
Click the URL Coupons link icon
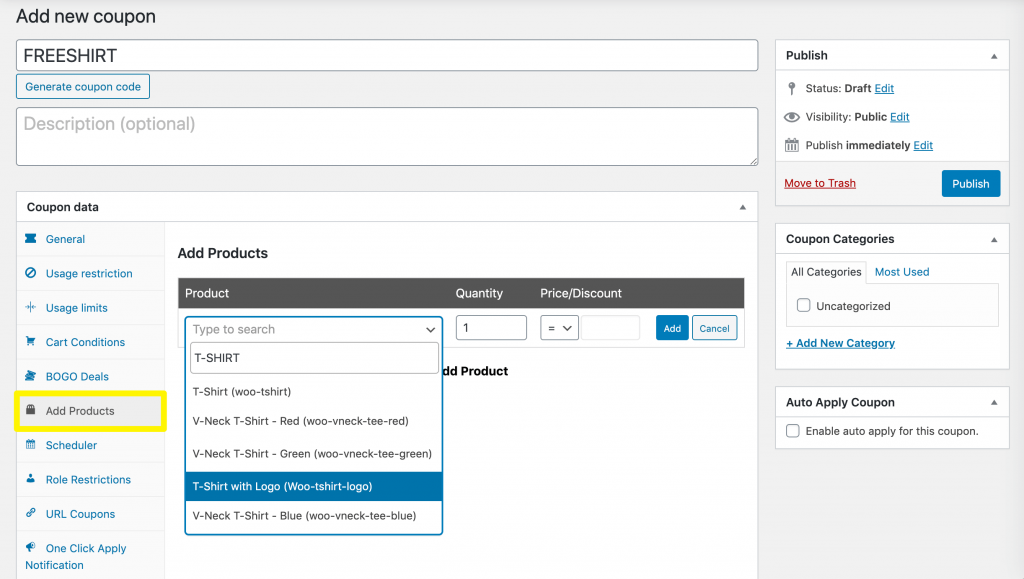coord(30,514)
